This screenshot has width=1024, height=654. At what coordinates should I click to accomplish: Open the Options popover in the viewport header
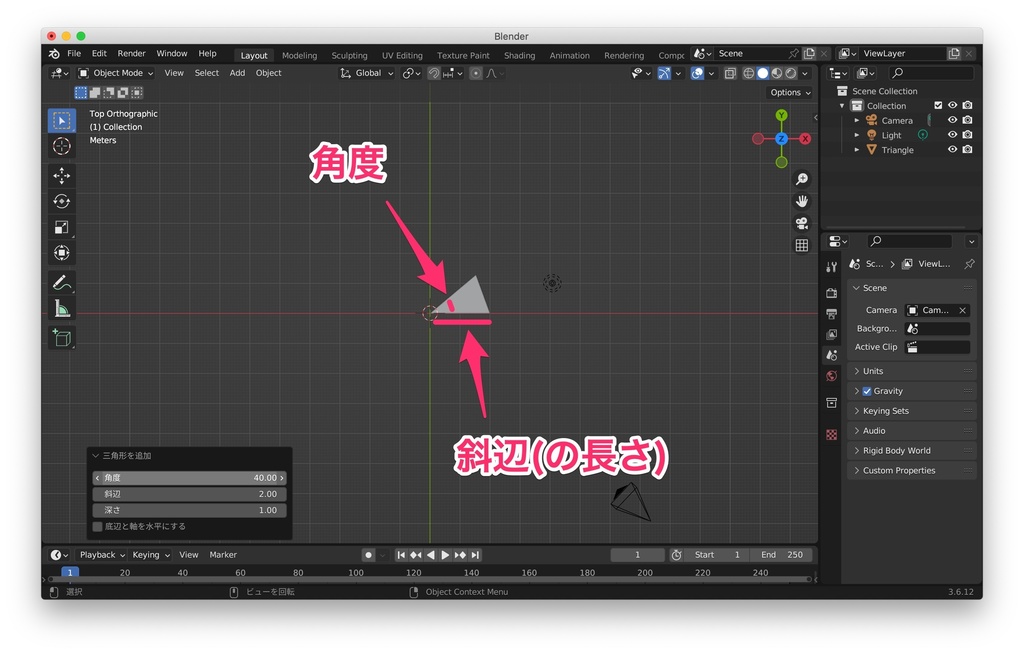[789, 91]
